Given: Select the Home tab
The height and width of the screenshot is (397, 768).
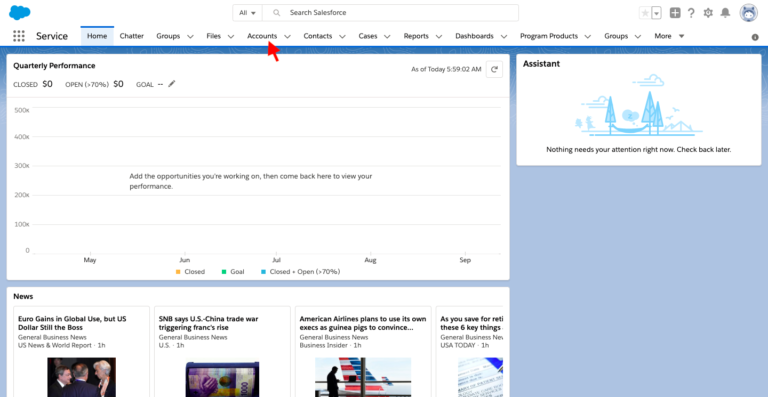Looking at the screenshot, I should pos(97,36).
